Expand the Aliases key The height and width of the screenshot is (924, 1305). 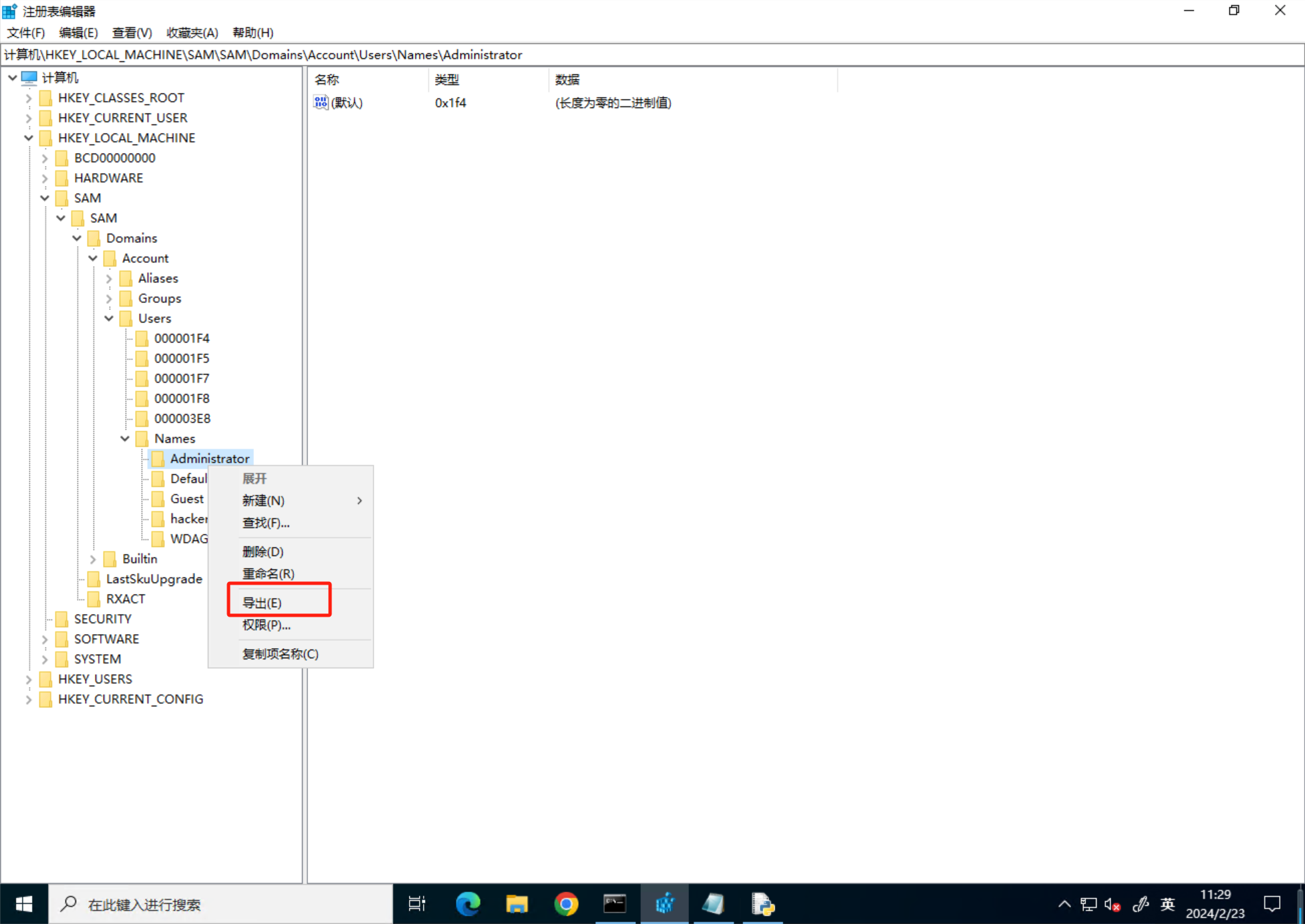pos(109,278)
